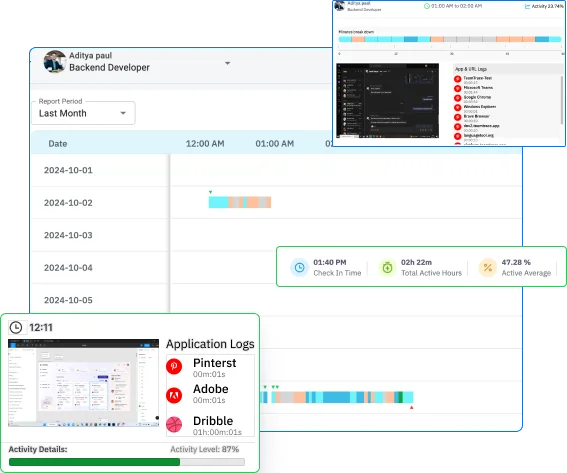Open the Report Period Last Month dropdown

click(x=84, y=113)
